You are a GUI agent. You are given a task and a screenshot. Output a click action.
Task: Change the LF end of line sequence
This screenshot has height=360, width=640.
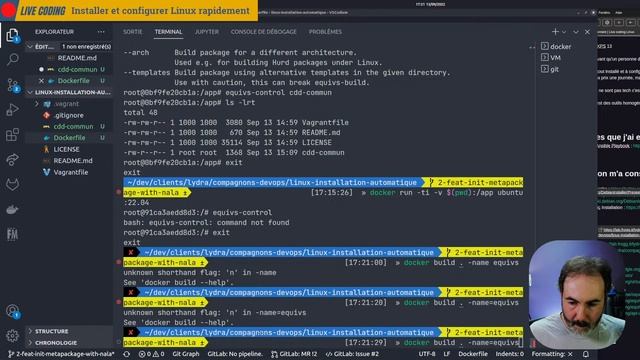(447, 354)
